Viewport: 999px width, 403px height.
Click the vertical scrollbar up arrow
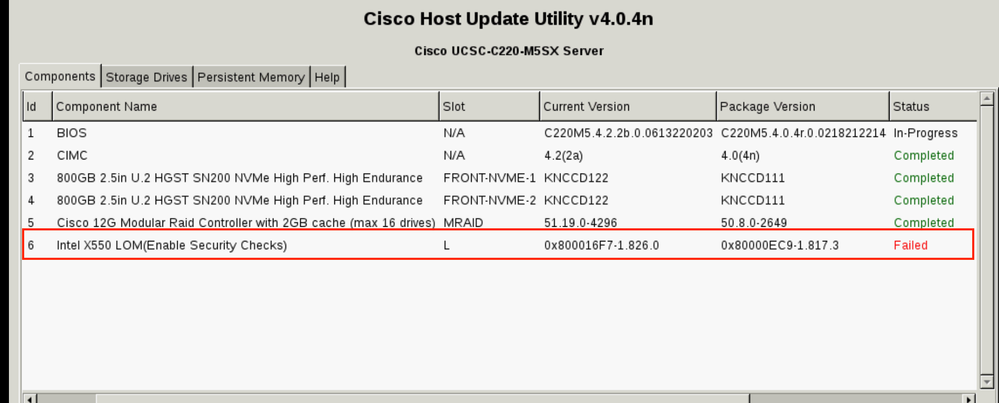pyautogui.click(x=986, y=99)
